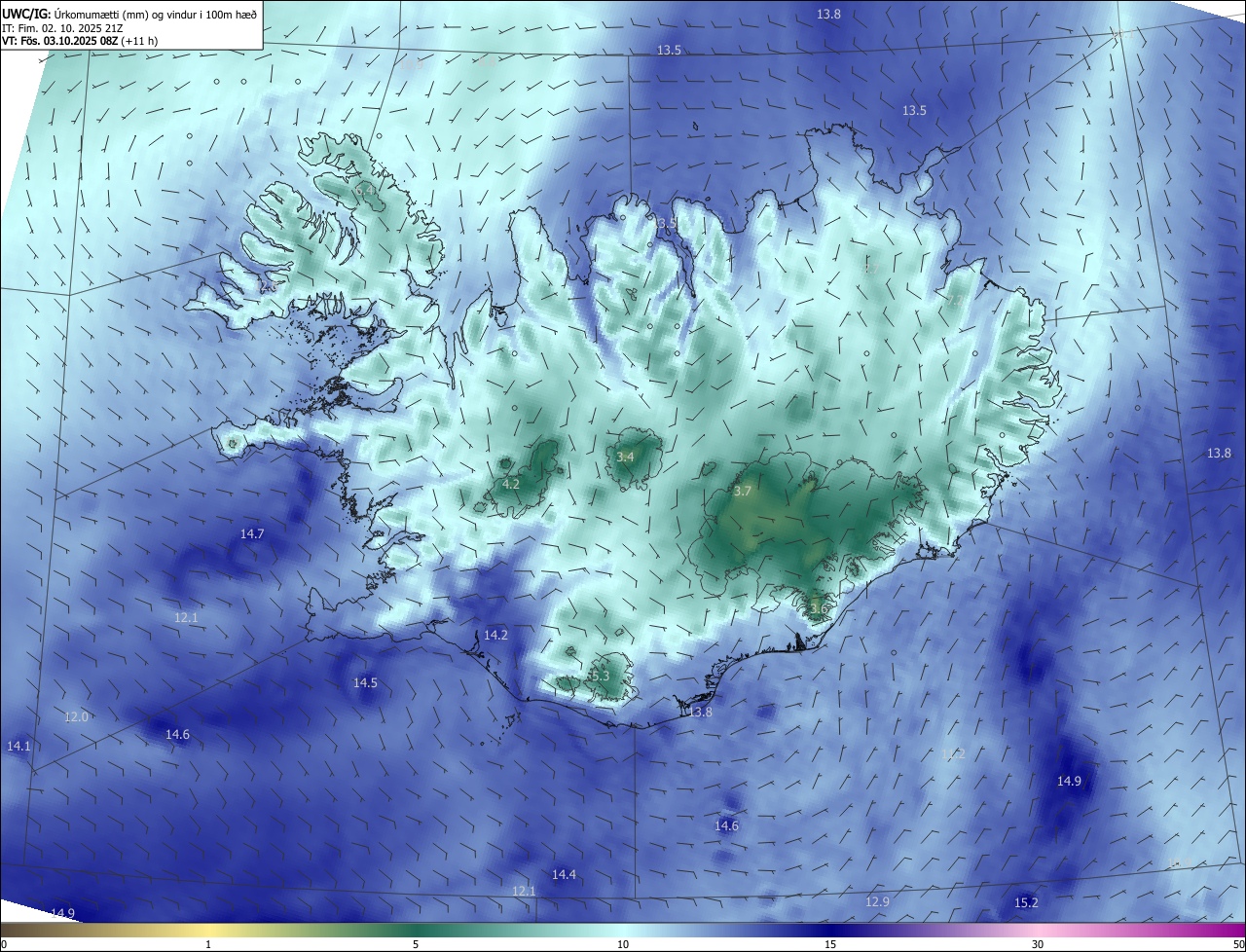This screenshot has width=1246, height=952.
Task: Click the '5' tick on the colour scale
Action: click(x=416, y=944)
